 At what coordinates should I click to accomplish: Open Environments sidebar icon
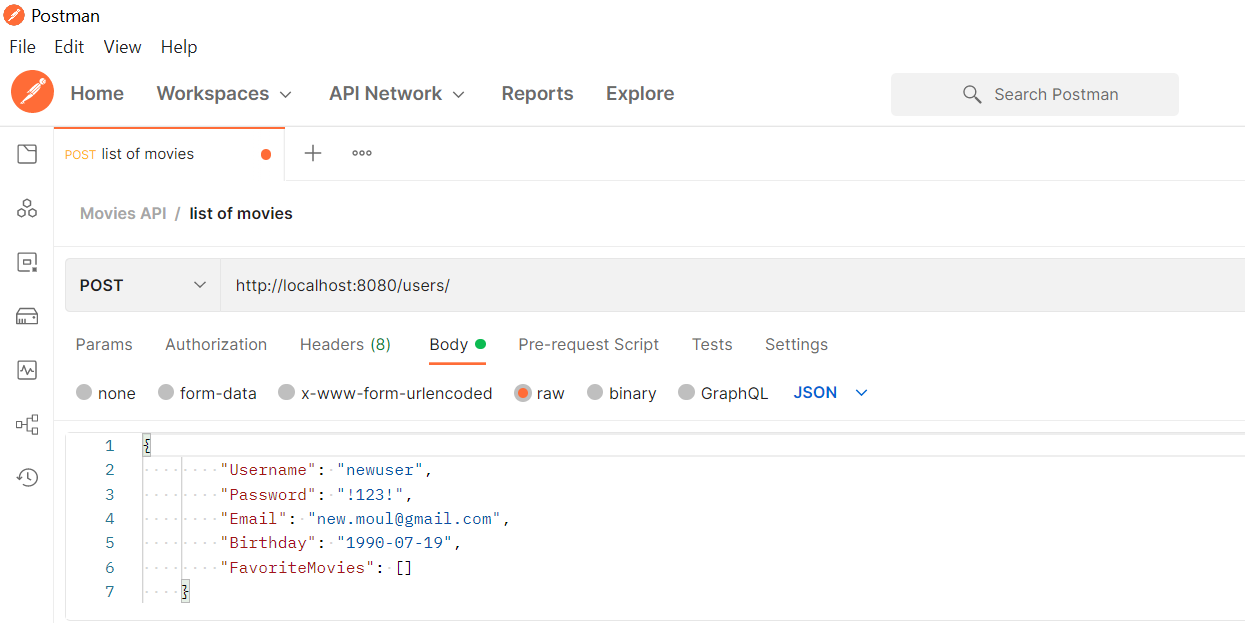27,263
